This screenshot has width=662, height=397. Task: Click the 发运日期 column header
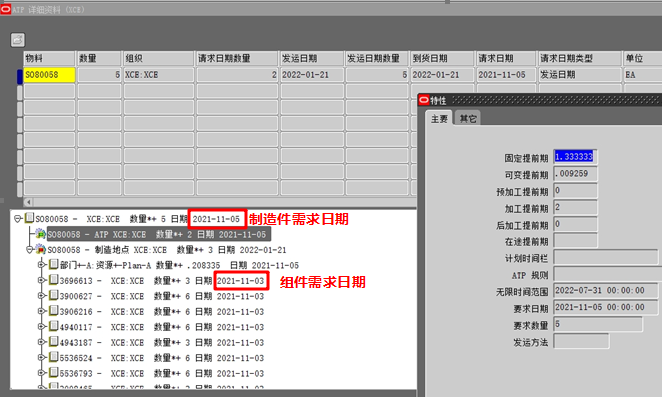(312, 58)
